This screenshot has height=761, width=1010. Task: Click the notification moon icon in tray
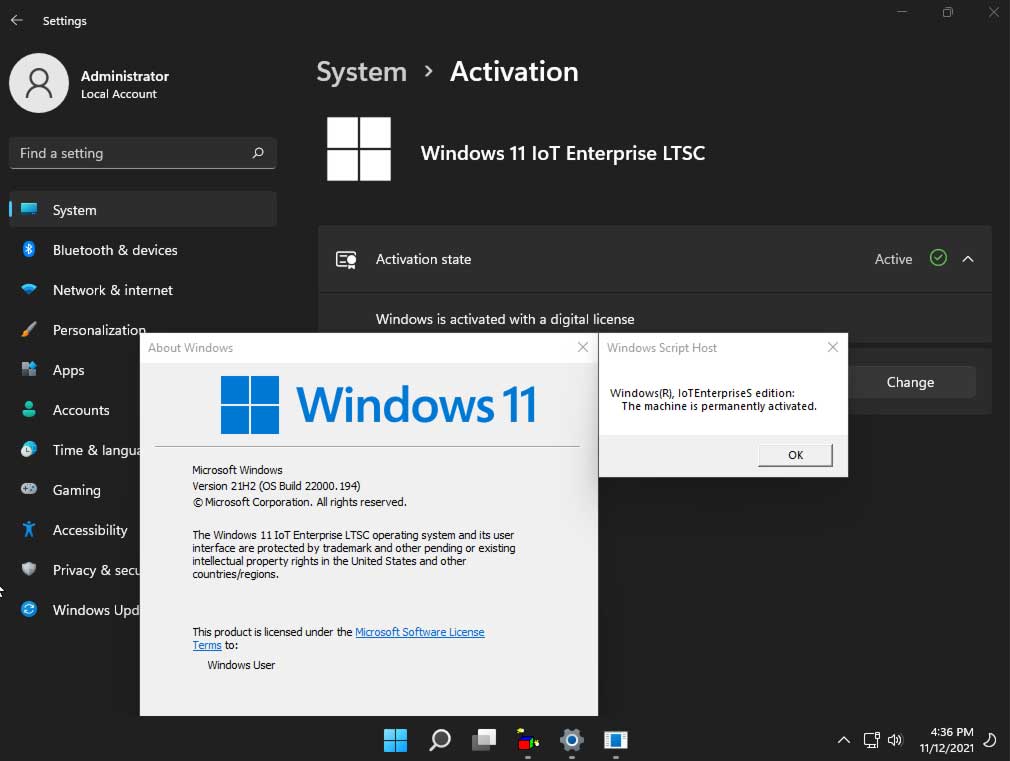pos(990,740)
